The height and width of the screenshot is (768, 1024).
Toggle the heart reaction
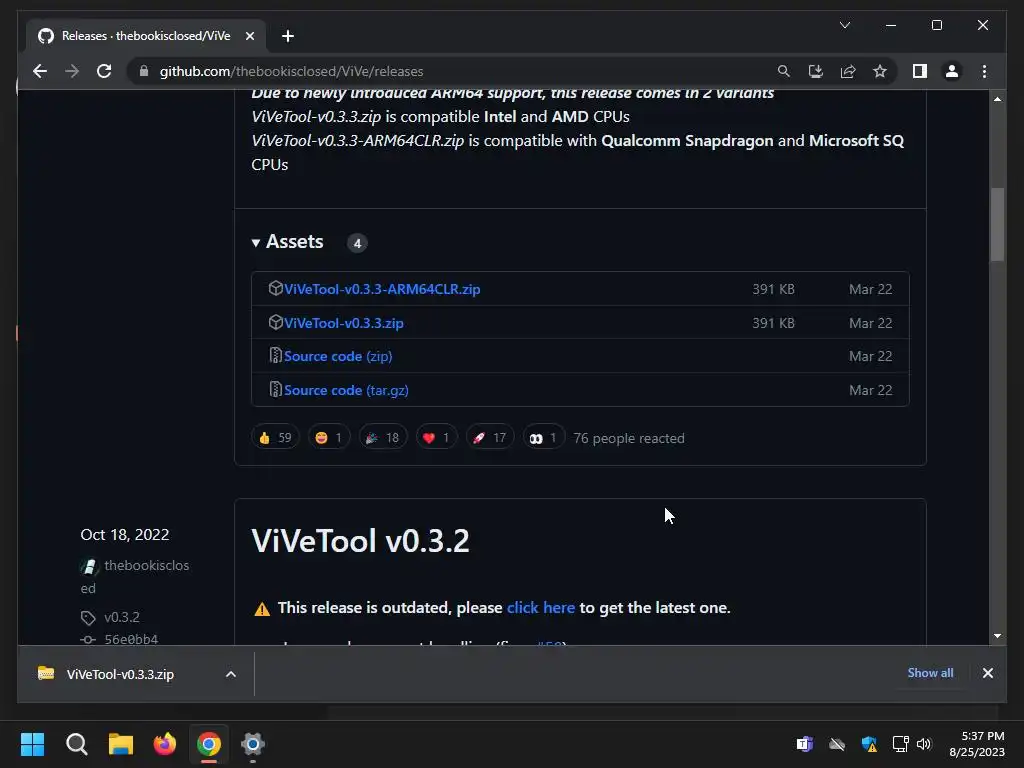click(x=436, y=438)
